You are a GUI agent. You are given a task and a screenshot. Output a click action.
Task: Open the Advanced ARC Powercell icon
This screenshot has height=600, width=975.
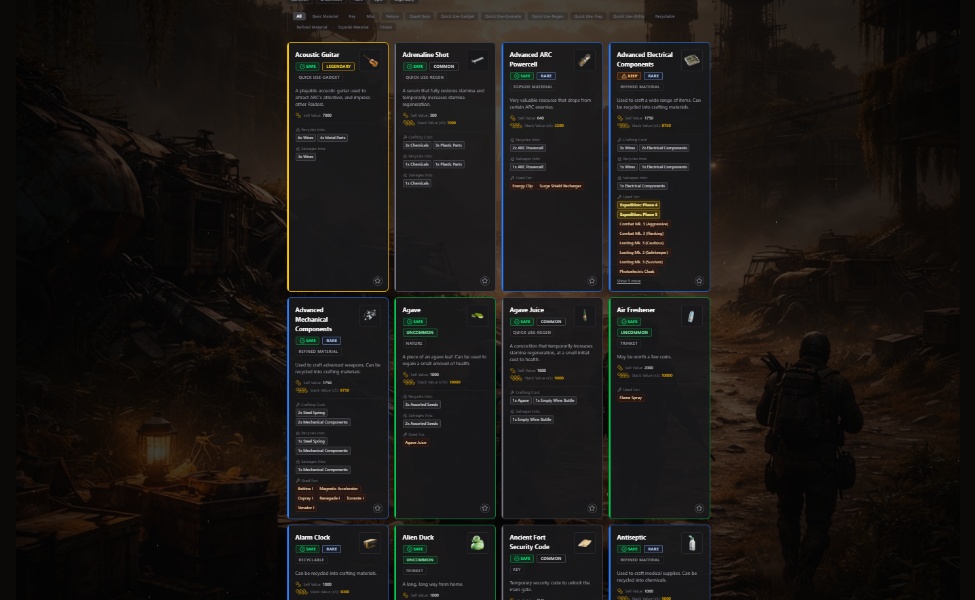584,62
